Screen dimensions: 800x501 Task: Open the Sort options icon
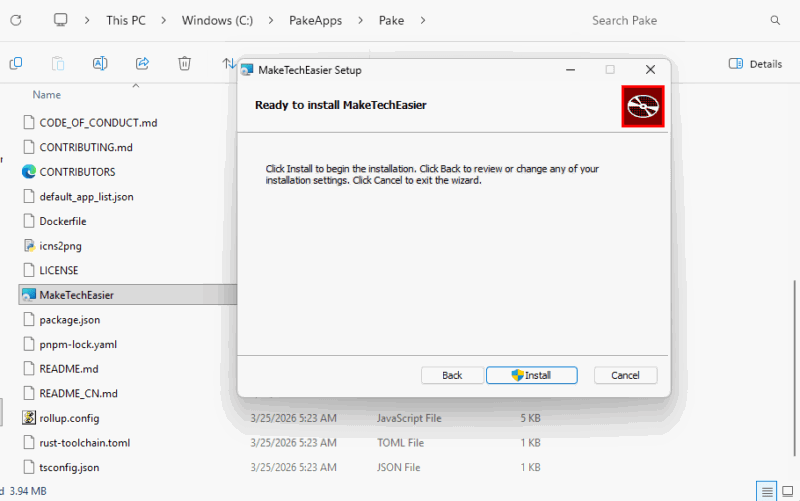pyautogui.click(x=229, y=63)
